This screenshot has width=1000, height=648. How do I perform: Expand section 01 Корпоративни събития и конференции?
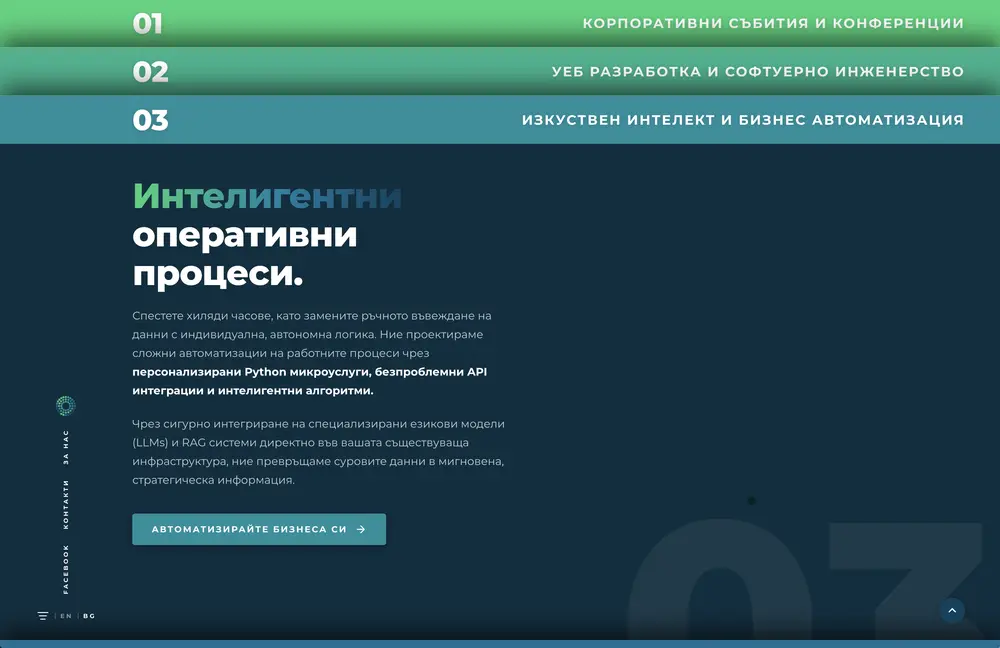point(500,23)
